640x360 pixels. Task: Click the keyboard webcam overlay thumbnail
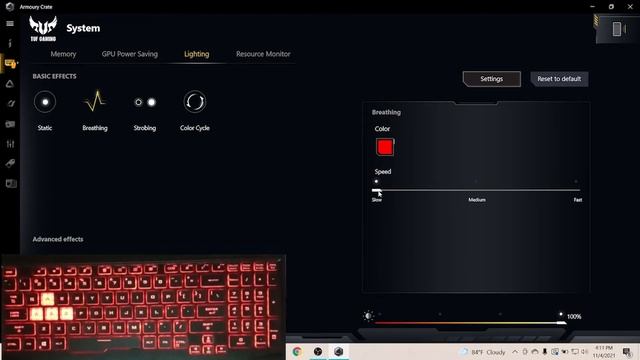point(143,307)
